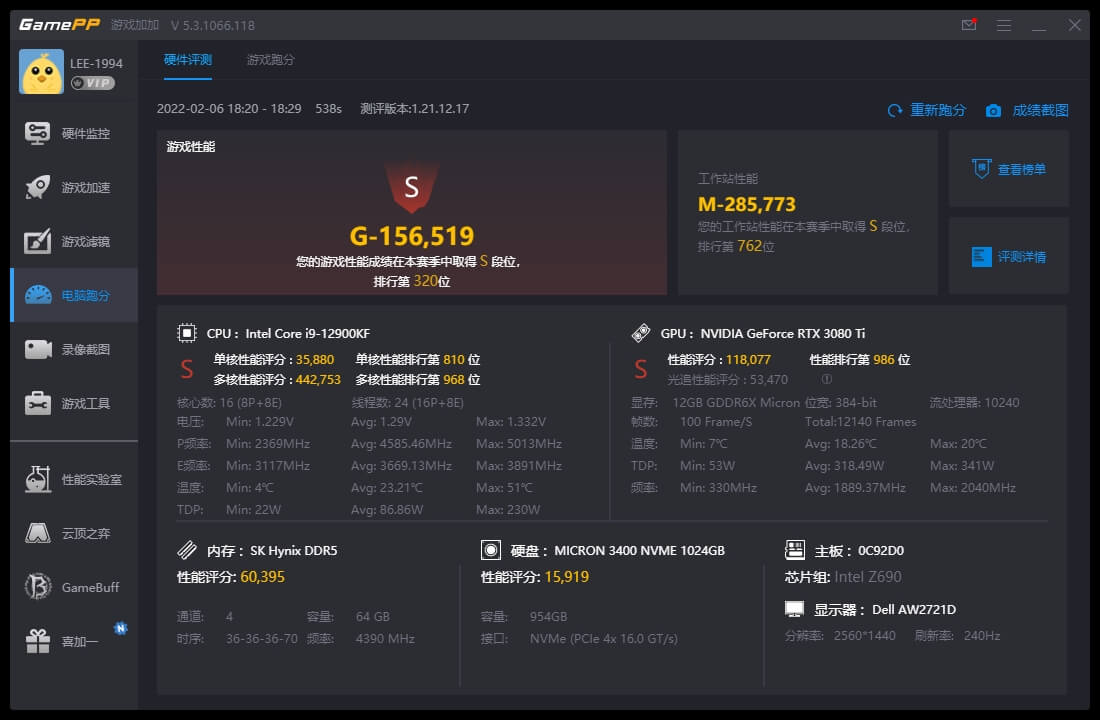This screenshot has width=1100, height=720.
Task: Click game score G-156,519
Action: (x=412, y=236)
